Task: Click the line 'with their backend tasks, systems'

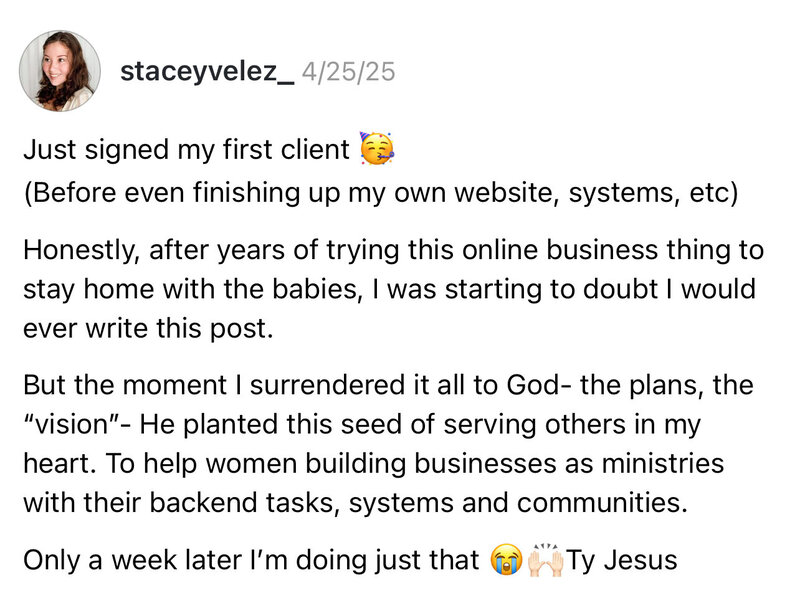Action: (x=356, y=503)
